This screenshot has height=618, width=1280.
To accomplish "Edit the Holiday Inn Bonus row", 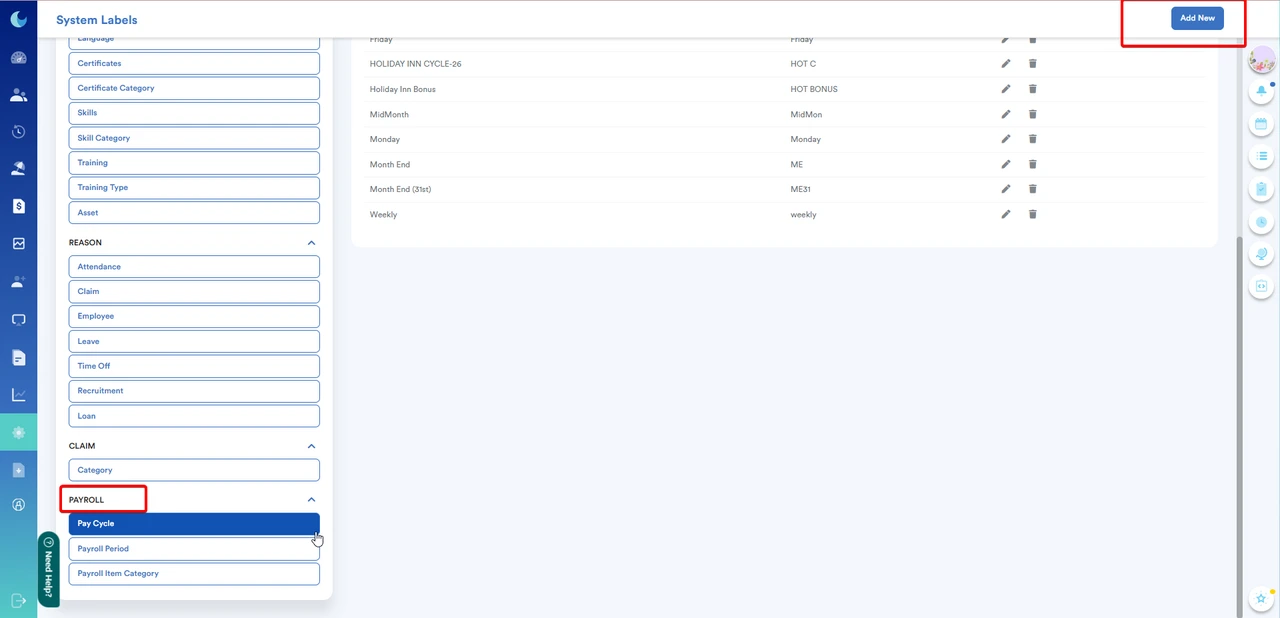I will coord(1006,88).
